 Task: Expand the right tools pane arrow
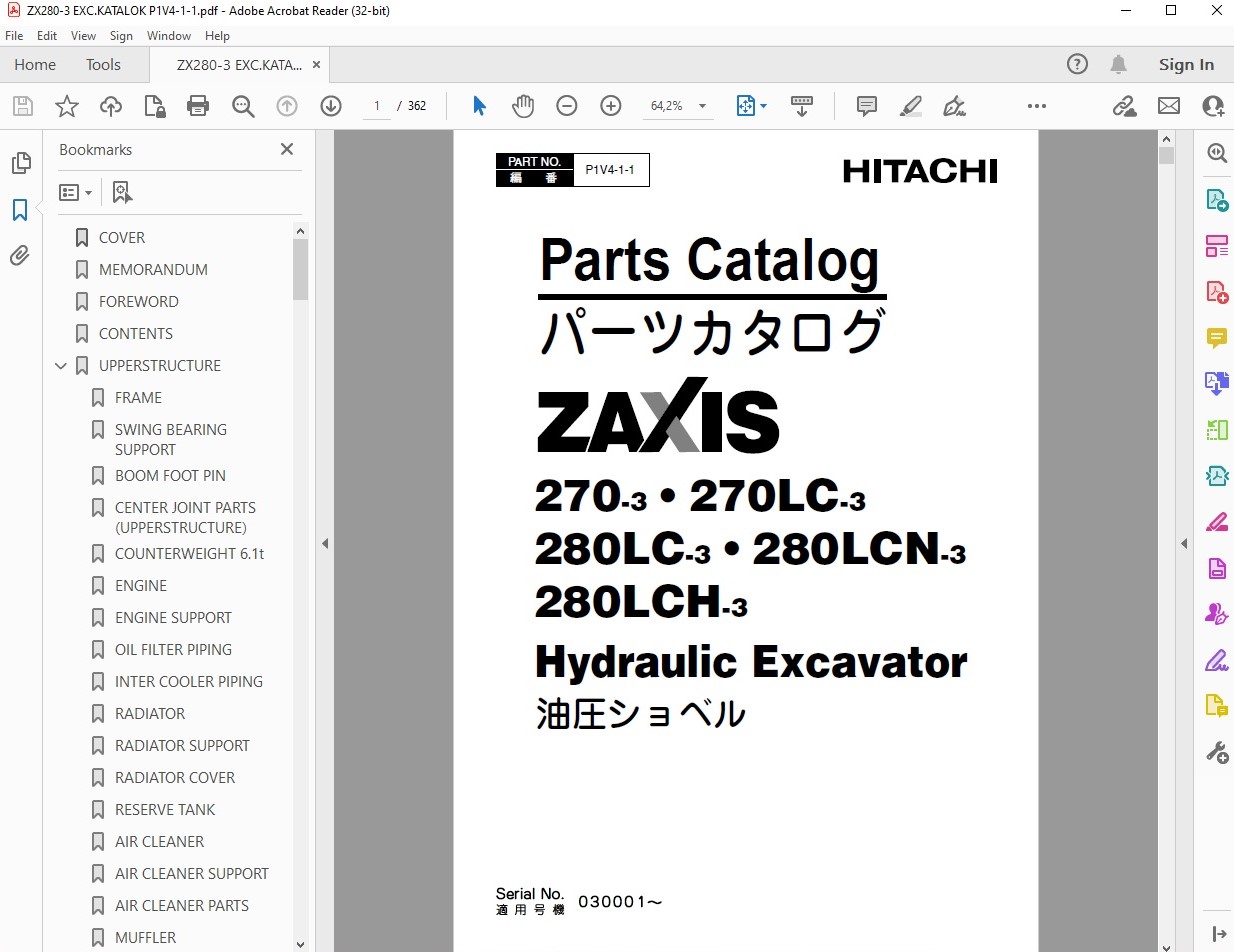pyautogui.click(x=1184, y=544)
